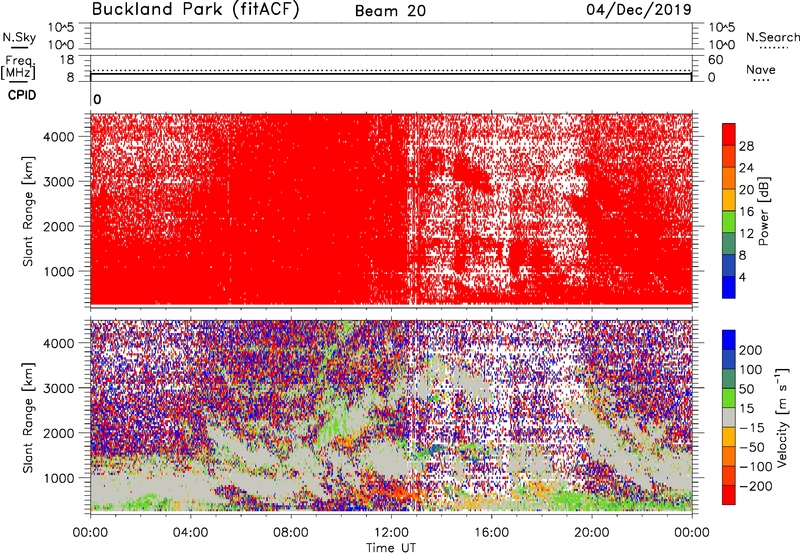Click the 'Freq. [MHz]' axis label
The height and width of the screenshot is (554, 800).
coord(19,67)
